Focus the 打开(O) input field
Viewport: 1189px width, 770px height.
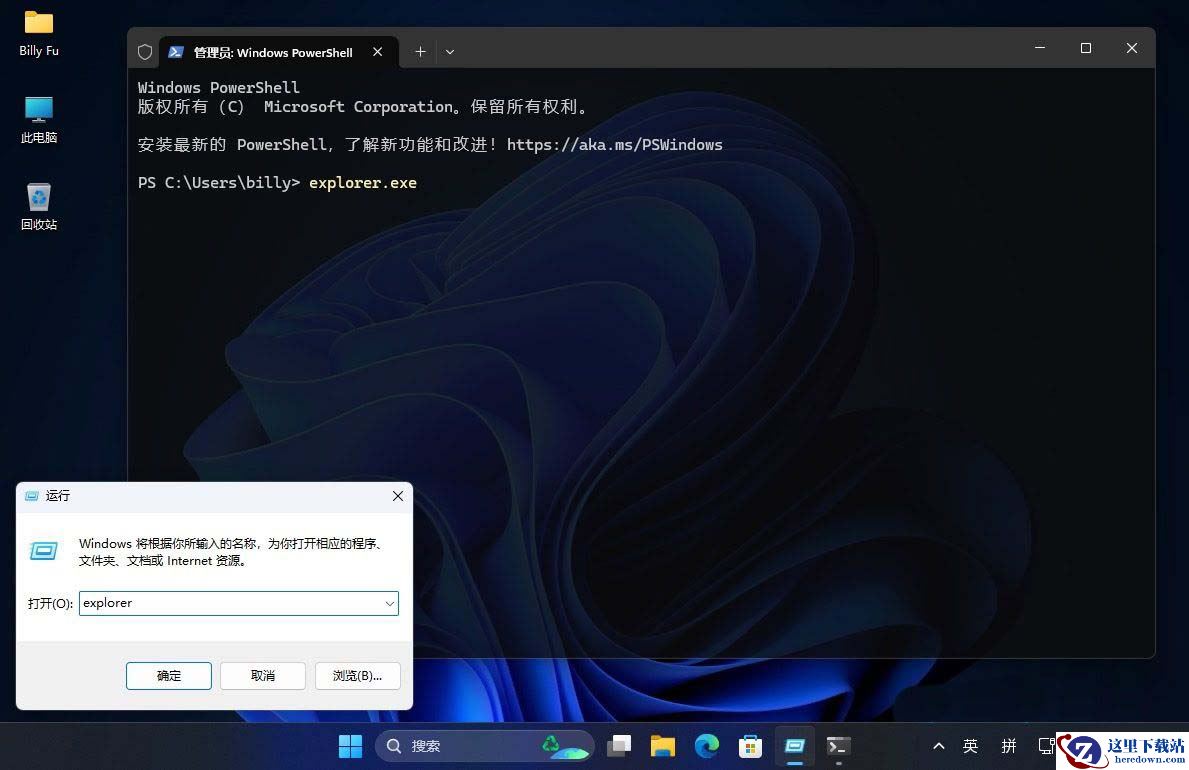(x=239, y=603)
